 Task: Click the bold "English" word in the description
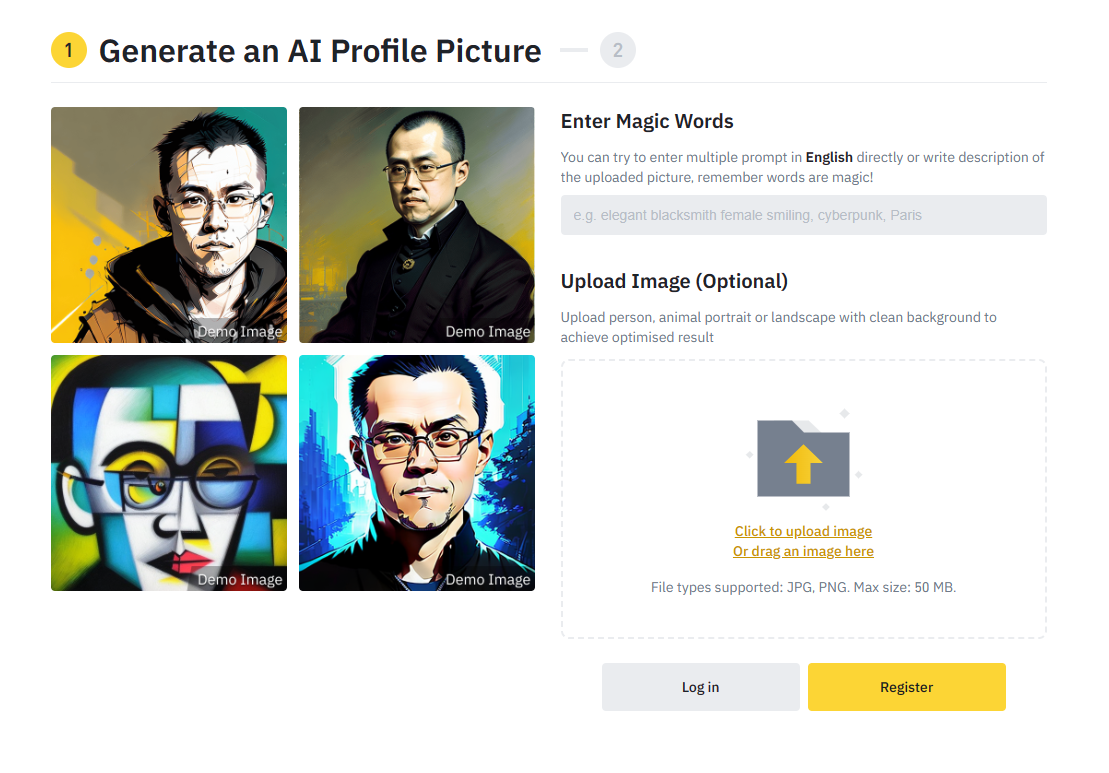[x=829, y=157]
